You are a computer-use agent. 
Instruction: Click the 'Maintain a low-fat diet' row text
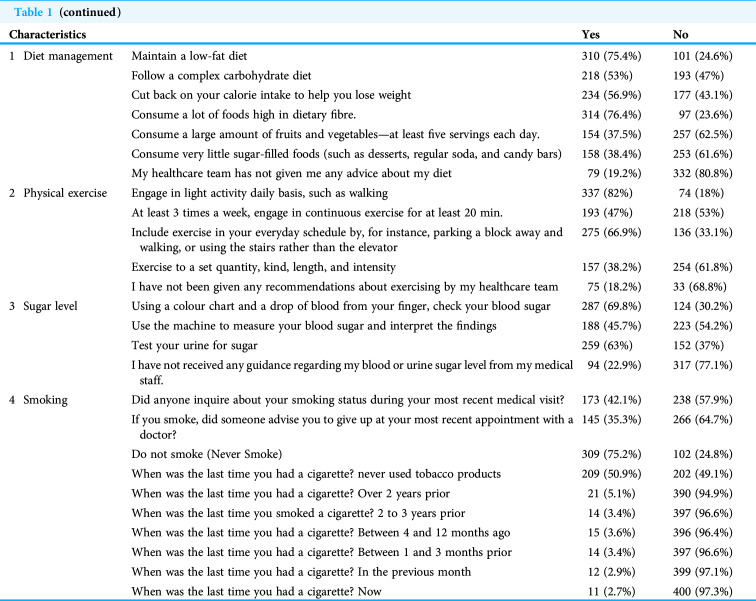click(x=189, y=56)
